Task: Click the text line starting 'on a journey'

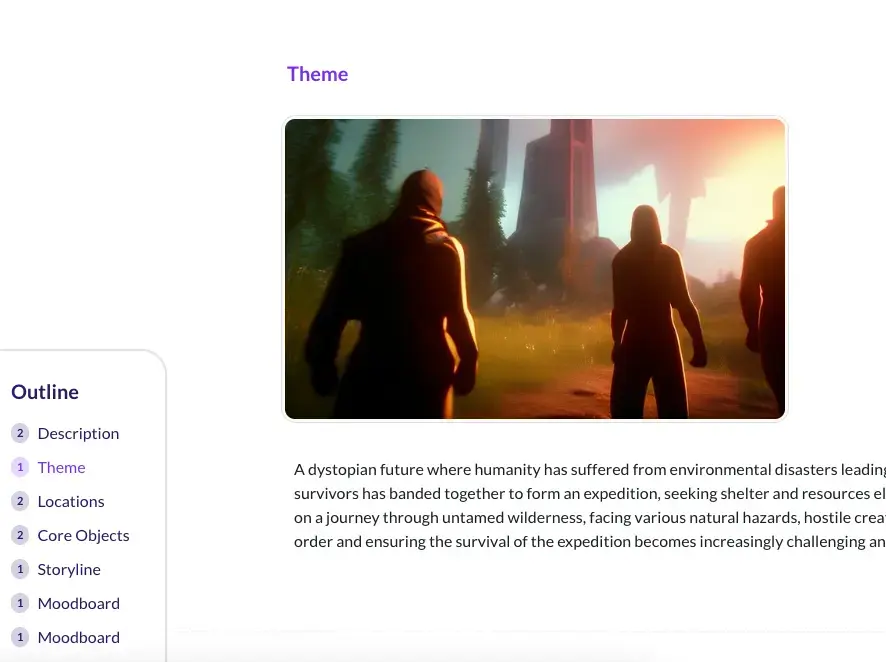Action: [589, 518]
